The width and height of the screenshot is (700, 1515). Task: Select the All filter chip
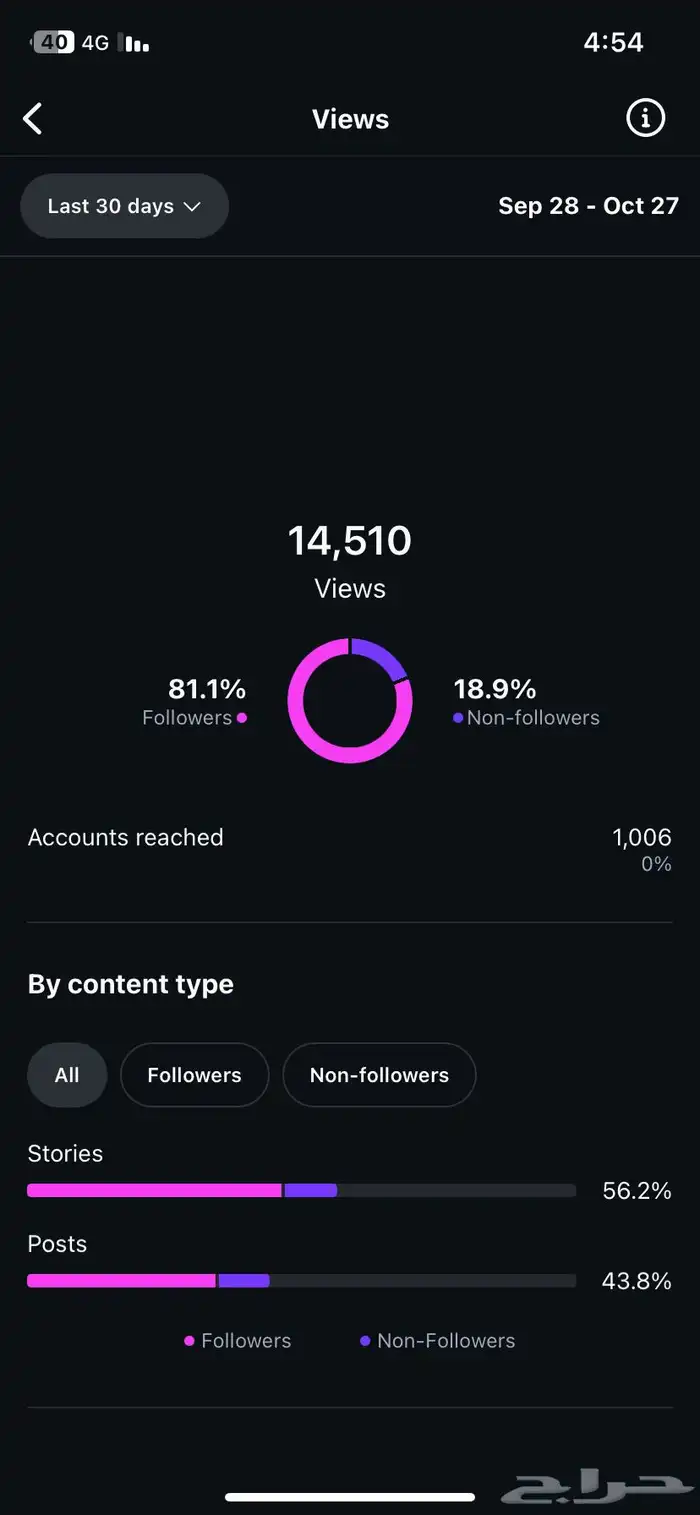tap(67, 1075)
